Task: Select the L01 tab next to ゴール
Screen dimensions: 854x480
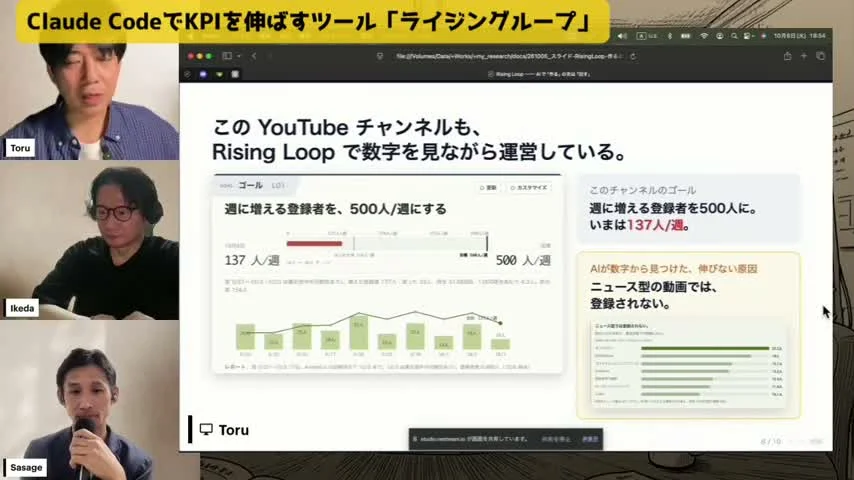Action: [278, 186]
